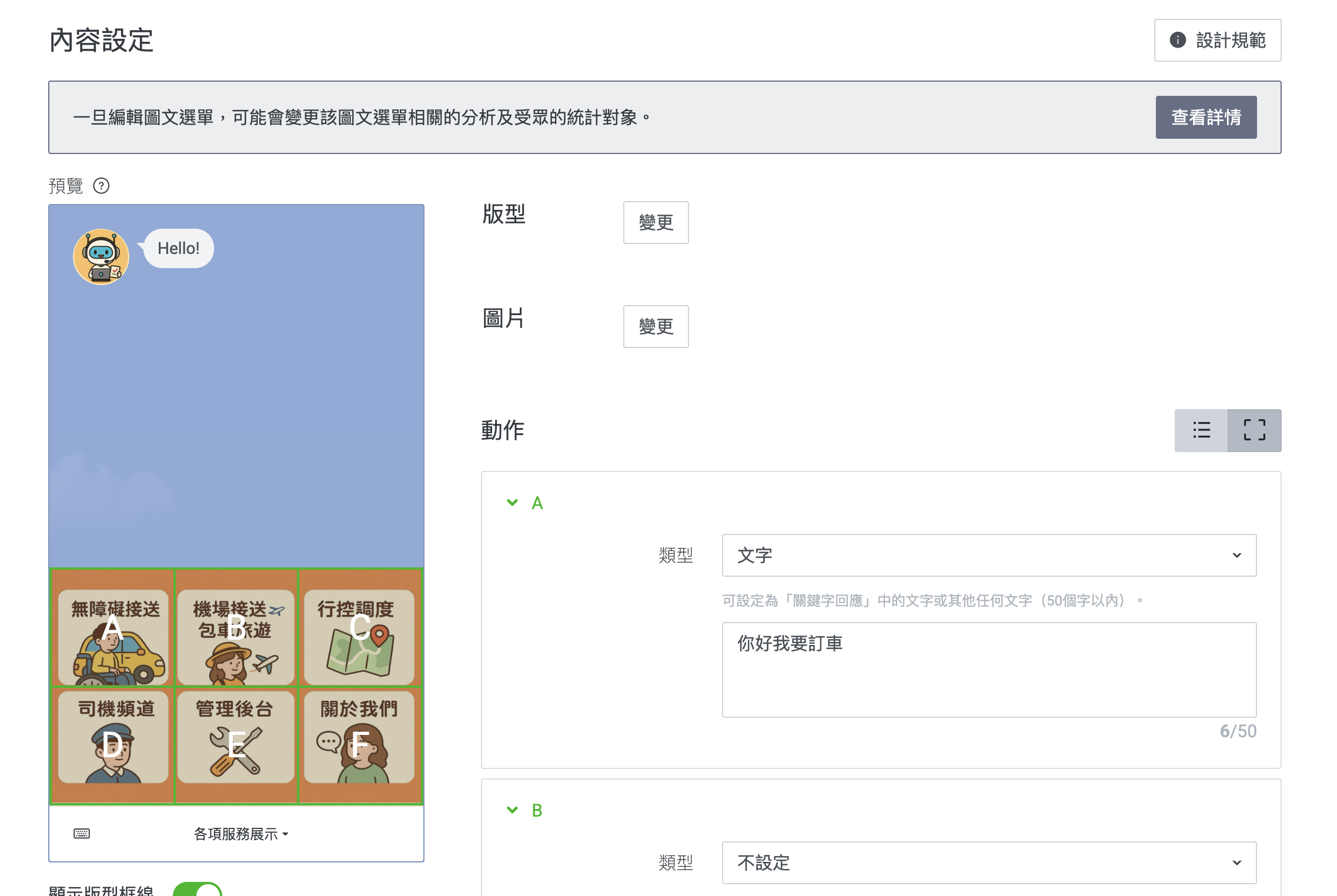Collapse action A using its chevron
This screenshot has height=896, width=1337.
(x=511, y=502)
